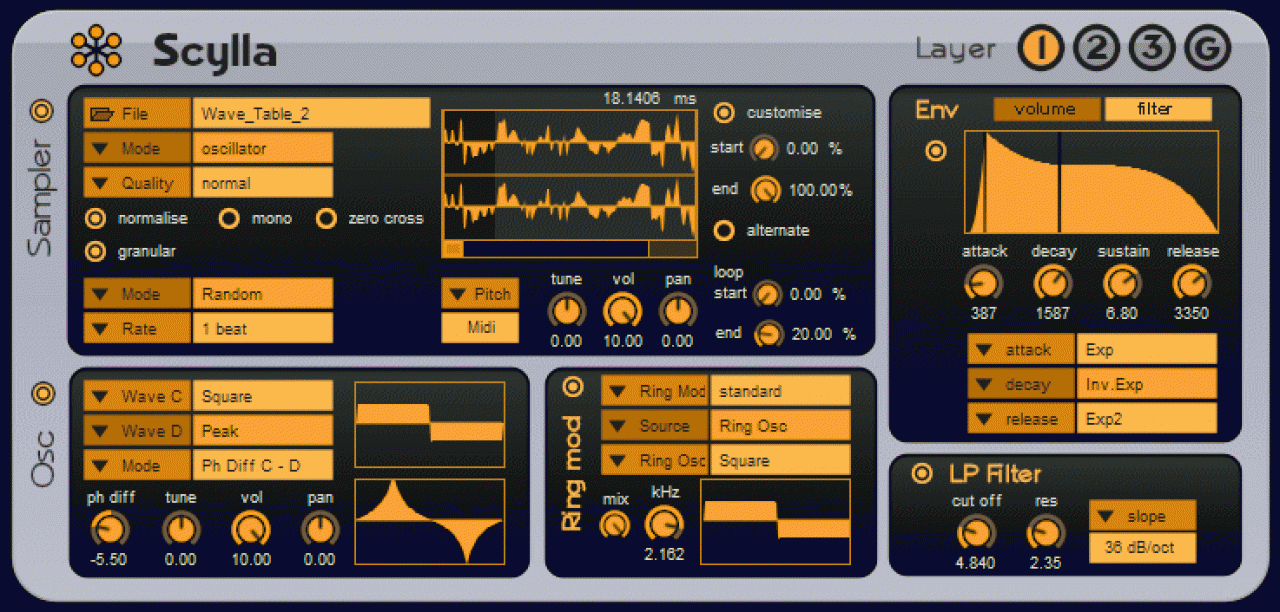Click the Osc pan knob

point(320,528)
